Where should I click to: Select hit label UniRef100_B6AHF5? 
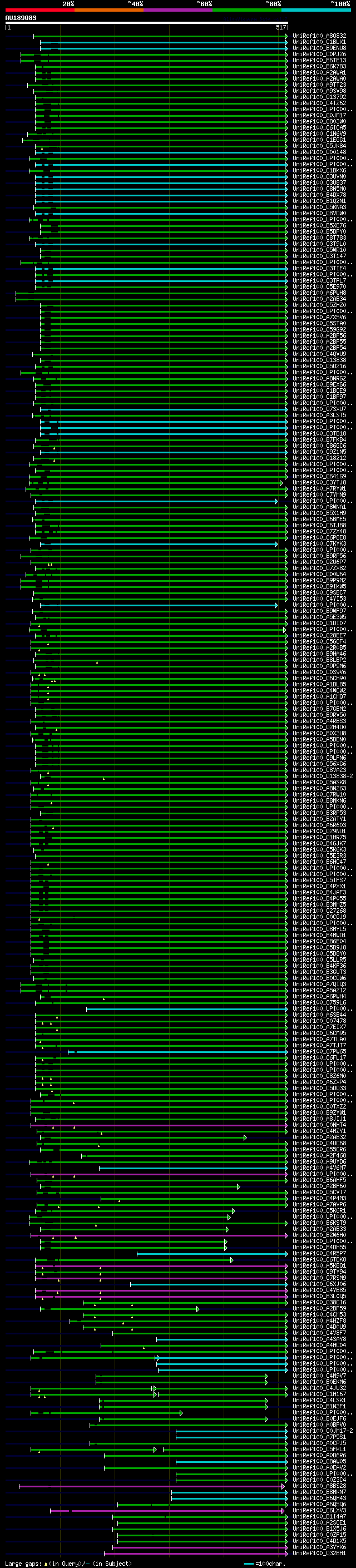point(319,1180)
